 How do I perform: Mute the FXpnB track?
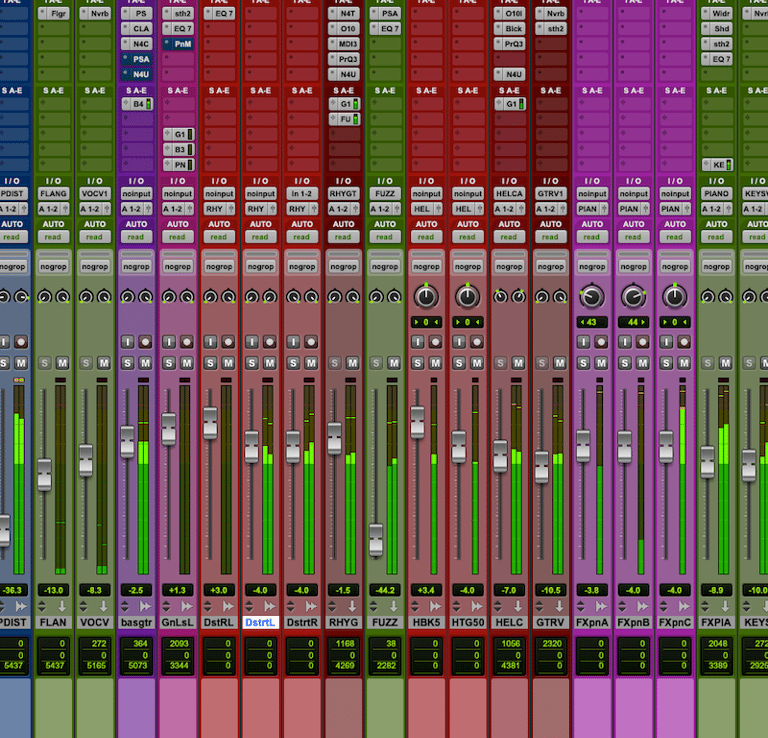click(x=643, y=363)
